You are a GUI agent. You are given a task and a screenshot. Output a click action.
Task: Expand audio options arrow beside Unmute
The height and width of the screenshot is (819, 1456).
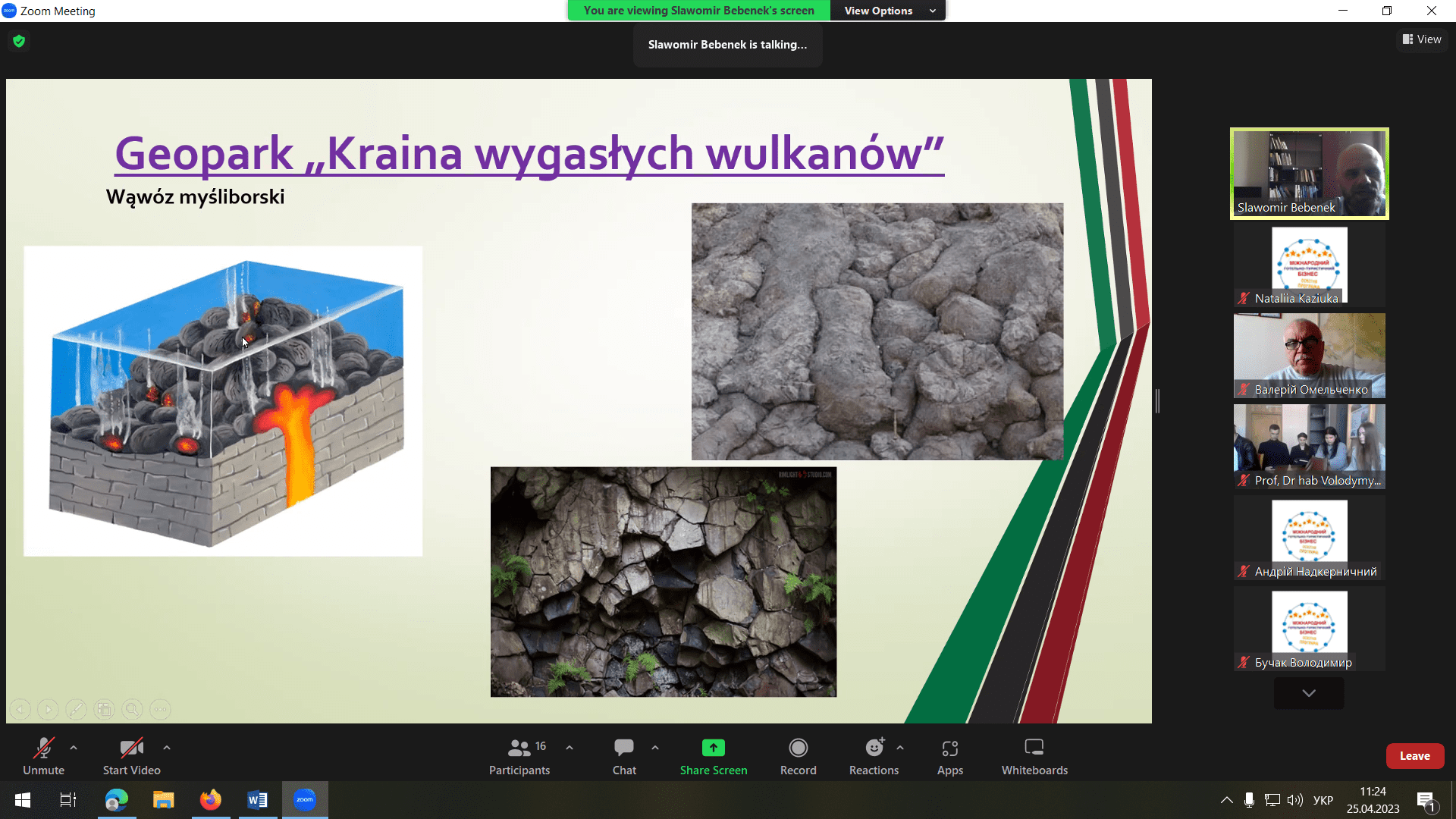coord(74,748)
